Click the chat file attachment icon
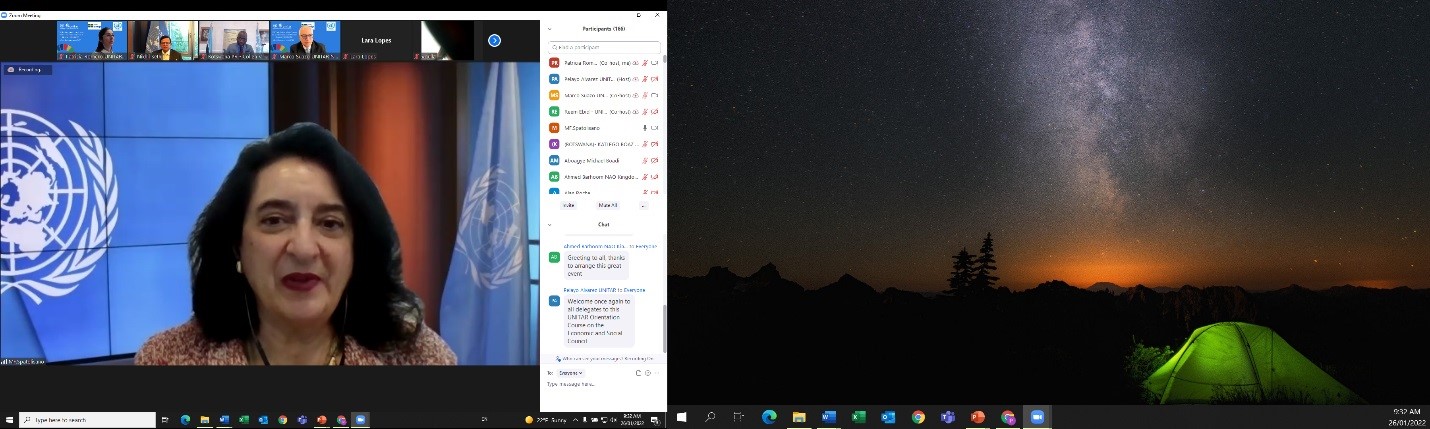Viewport: 1430px width, 429px height. click(636, 373)
